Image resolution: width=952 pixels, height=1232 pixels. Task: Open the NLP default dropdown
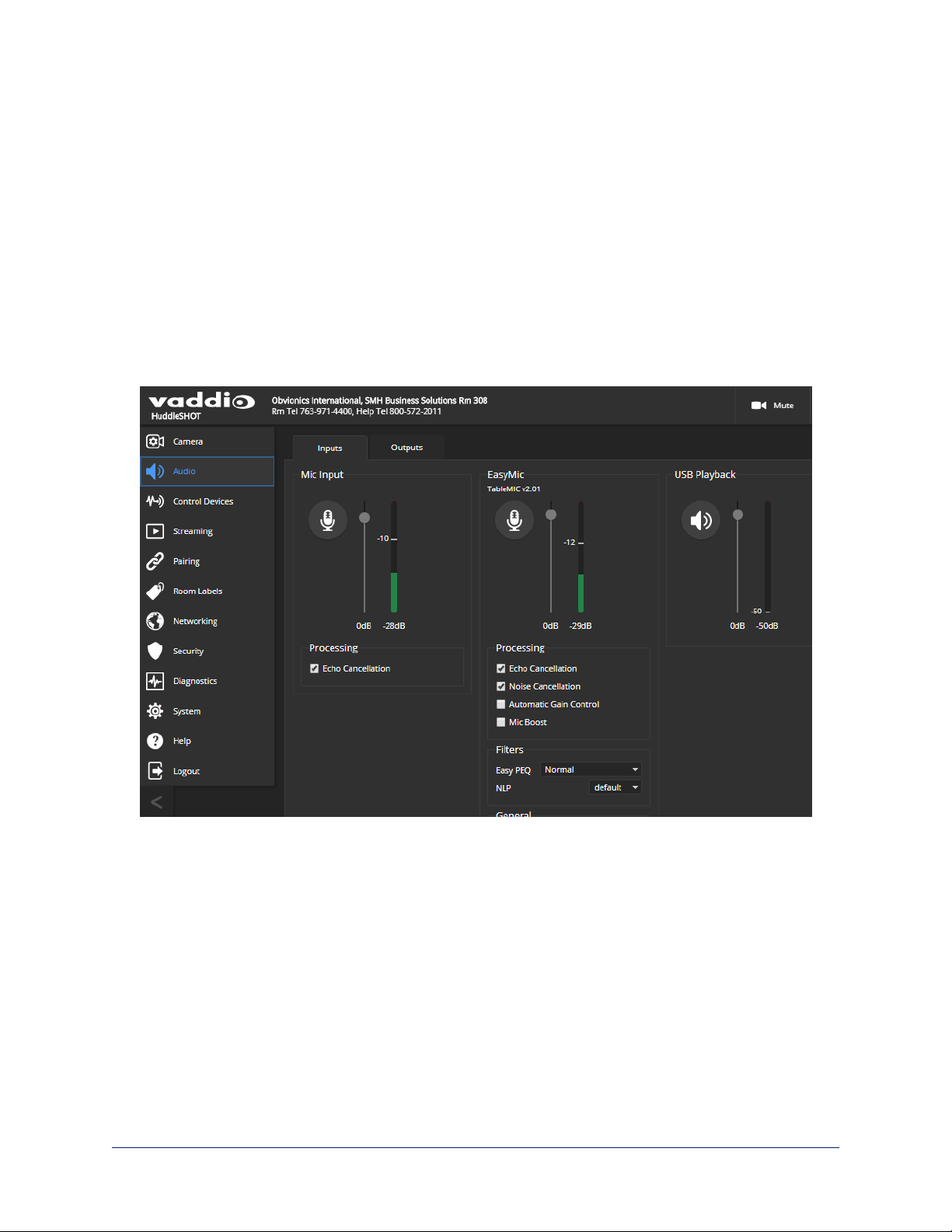coord(615,787)
